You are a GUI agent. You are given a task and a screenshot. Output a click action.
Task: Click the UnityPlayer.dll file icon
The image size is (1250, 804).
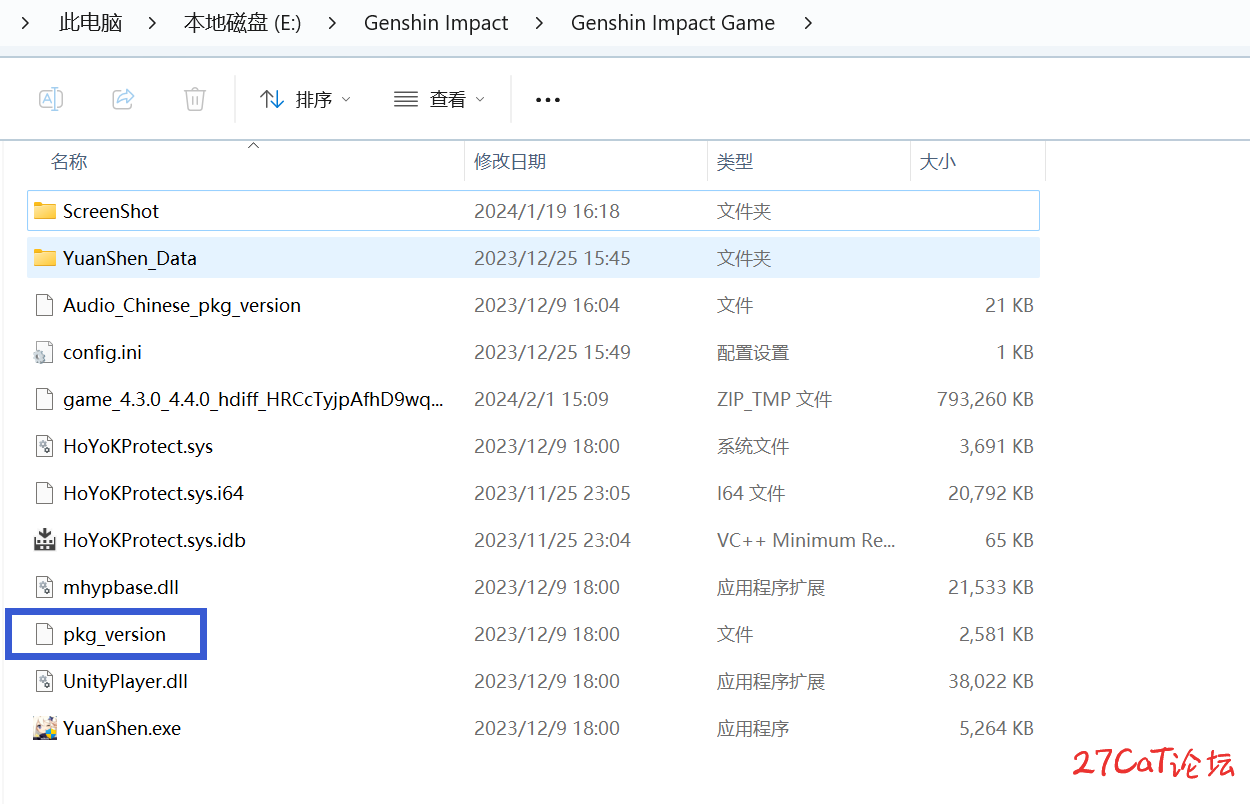44,681
